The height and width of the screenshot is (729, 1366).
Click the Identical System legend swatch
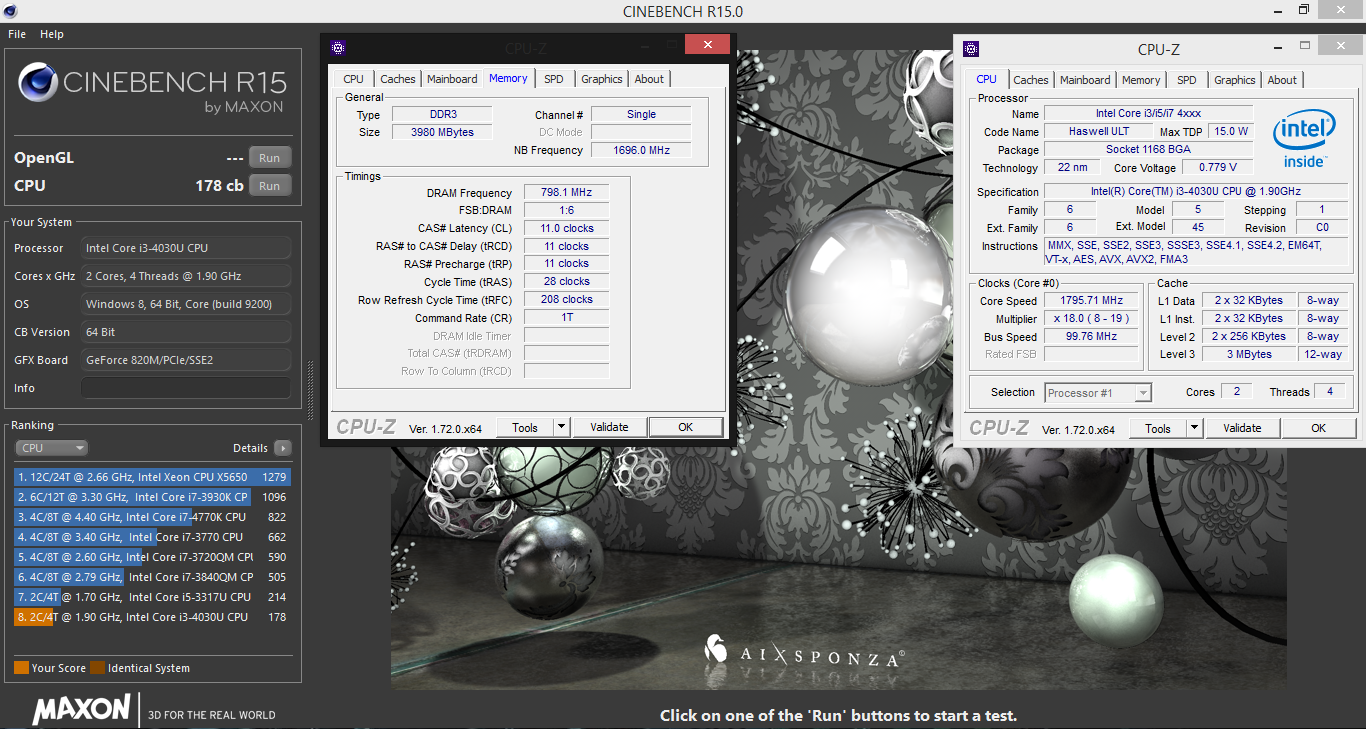[97, 668]
